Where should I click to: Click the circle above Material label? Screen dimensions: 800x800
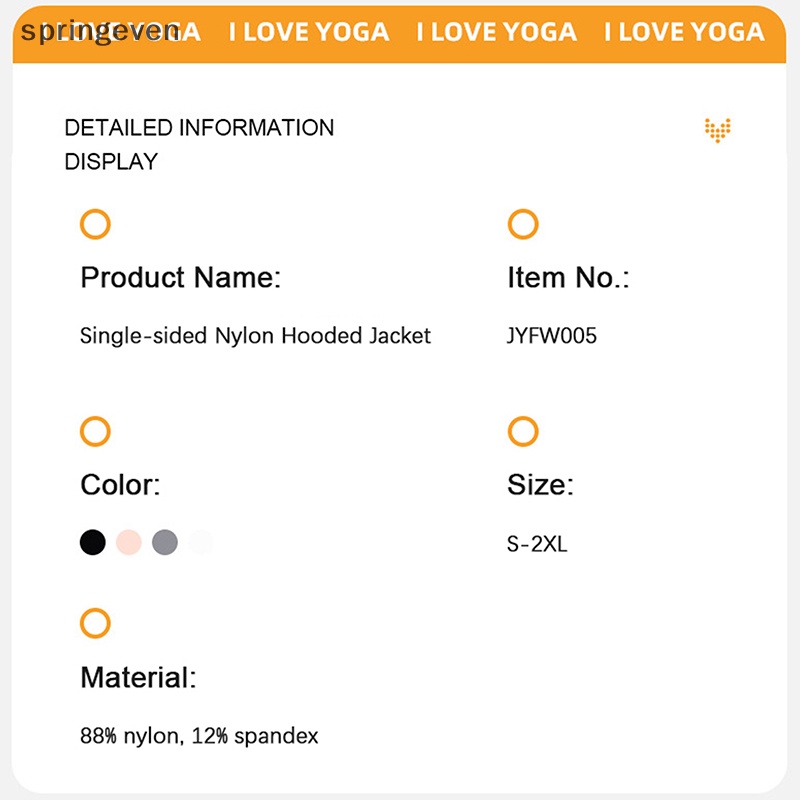95,624
